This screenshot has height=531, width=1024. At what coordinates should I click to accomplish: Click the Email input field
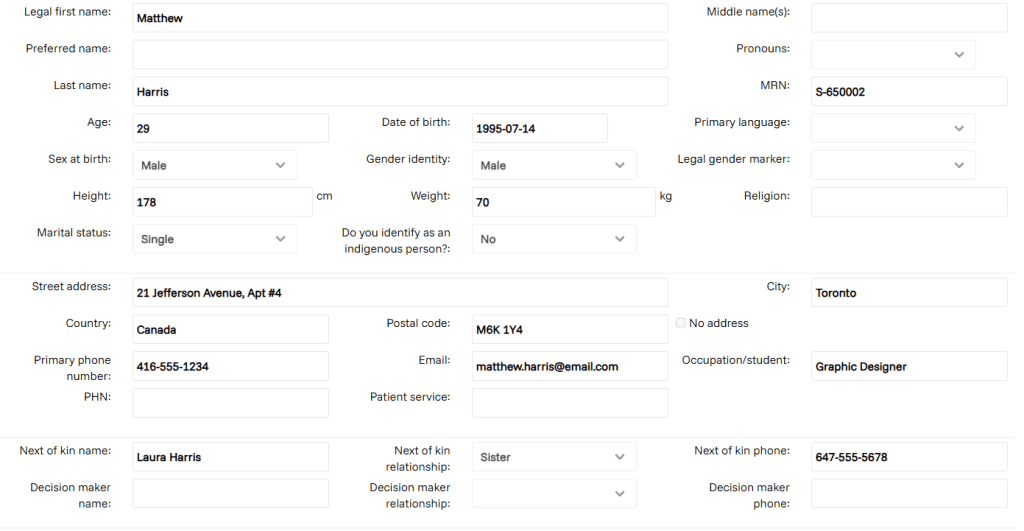point(569,367)
